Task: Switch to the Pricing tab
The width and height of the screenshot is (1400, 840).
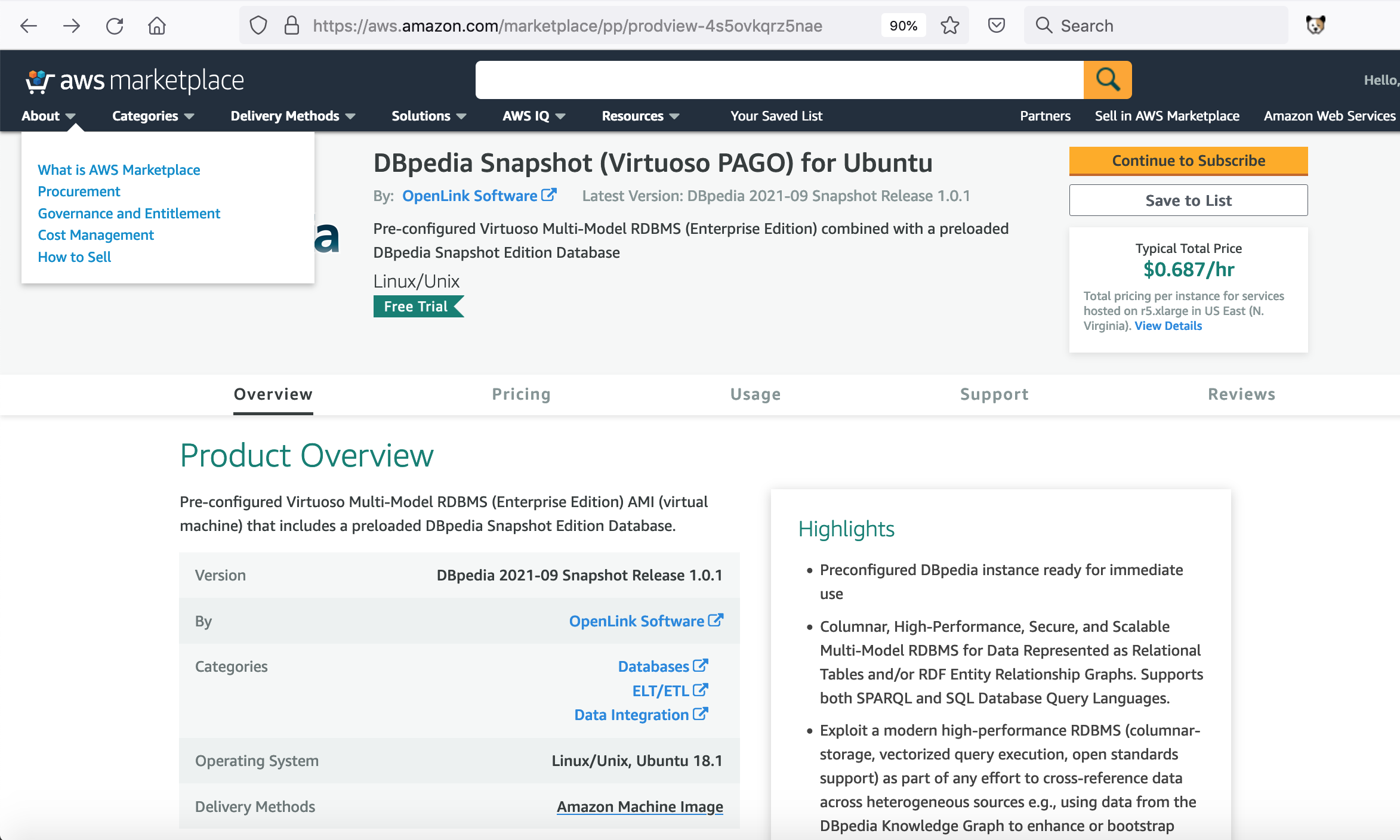Action: [x=521, y=394]
